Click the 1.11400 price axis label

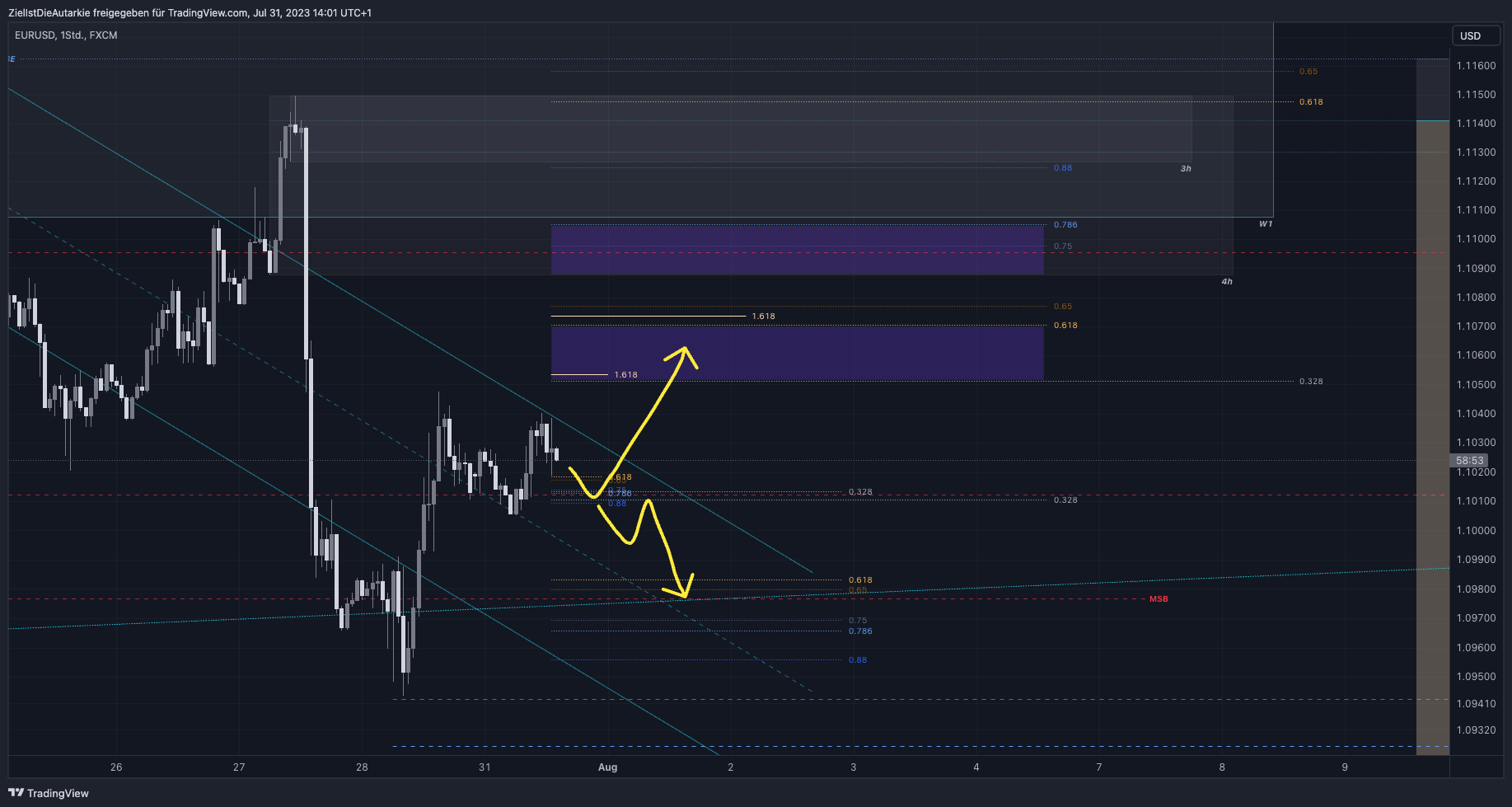(x=1476, y=124)
